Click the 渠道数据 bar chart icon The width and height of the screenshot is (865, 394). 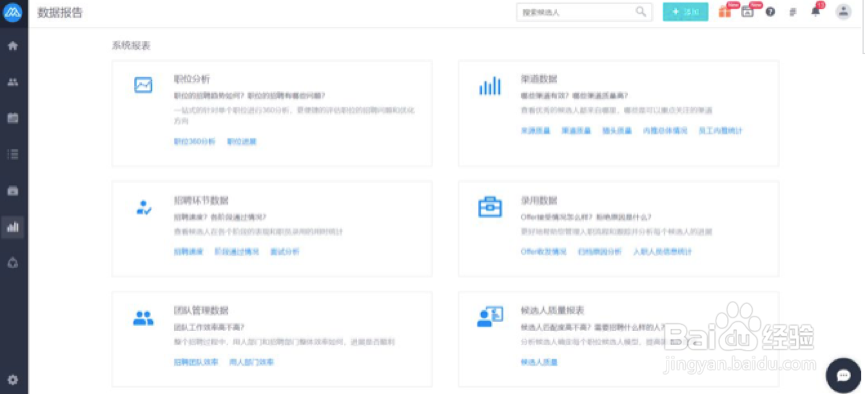[x=490, y=86]
